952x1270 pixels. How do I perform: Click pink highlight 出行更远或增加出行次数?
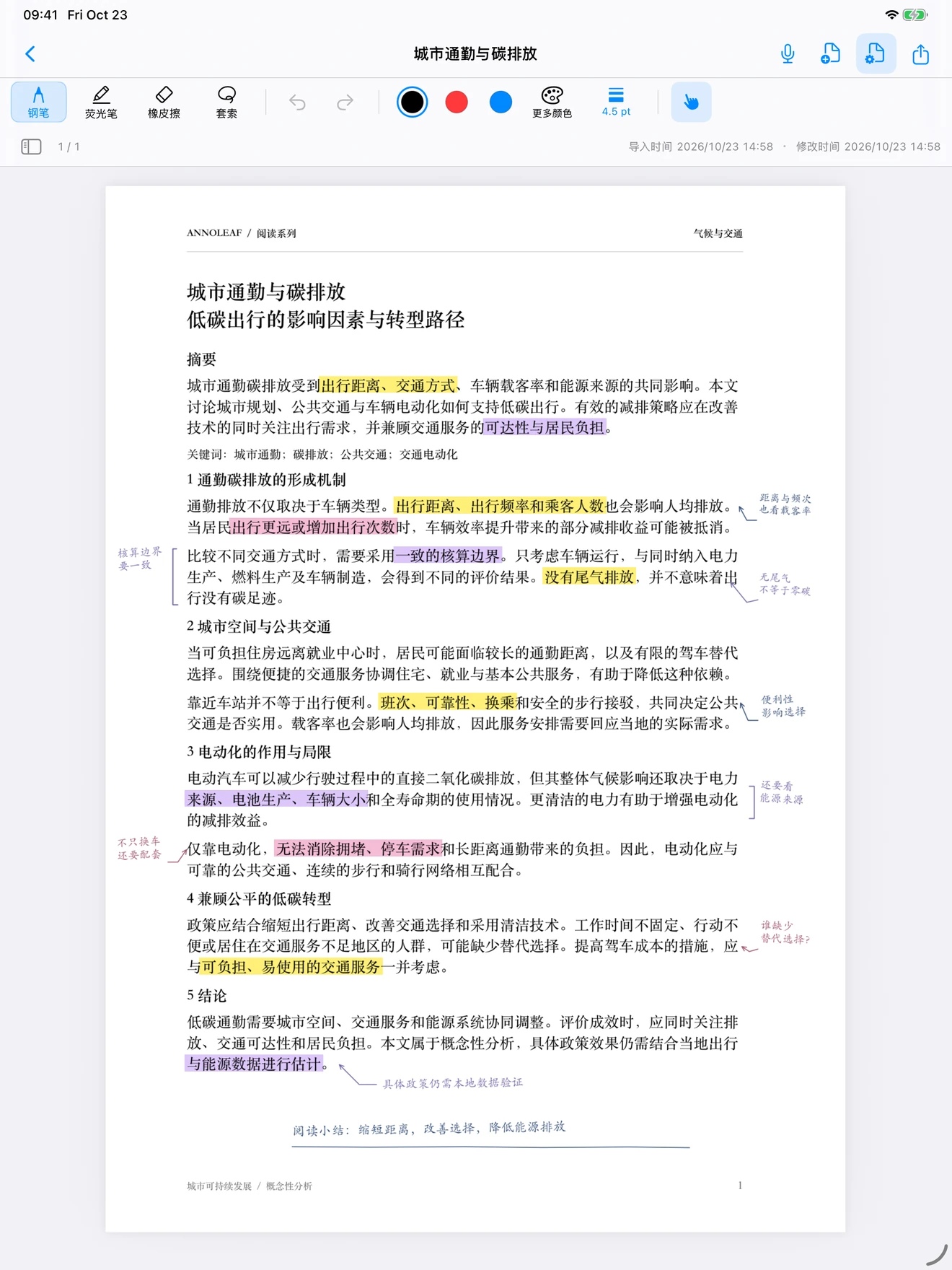[313, 527]
